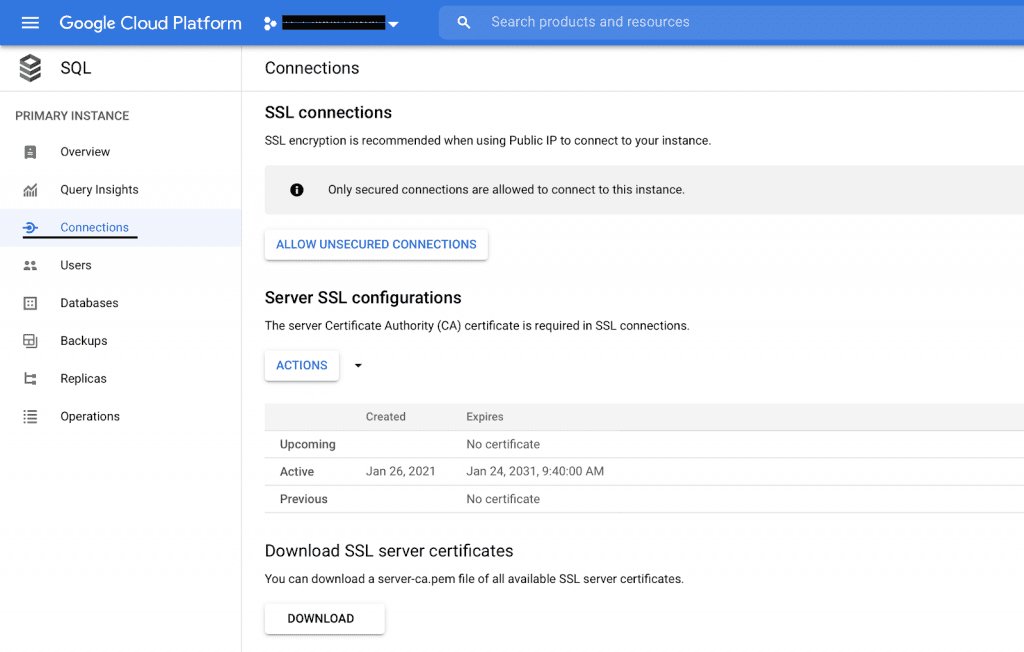Viewport: 1024px width, 652px height.
Task: Click the Replicas icon in sidebar
Action: pos(30,379)
